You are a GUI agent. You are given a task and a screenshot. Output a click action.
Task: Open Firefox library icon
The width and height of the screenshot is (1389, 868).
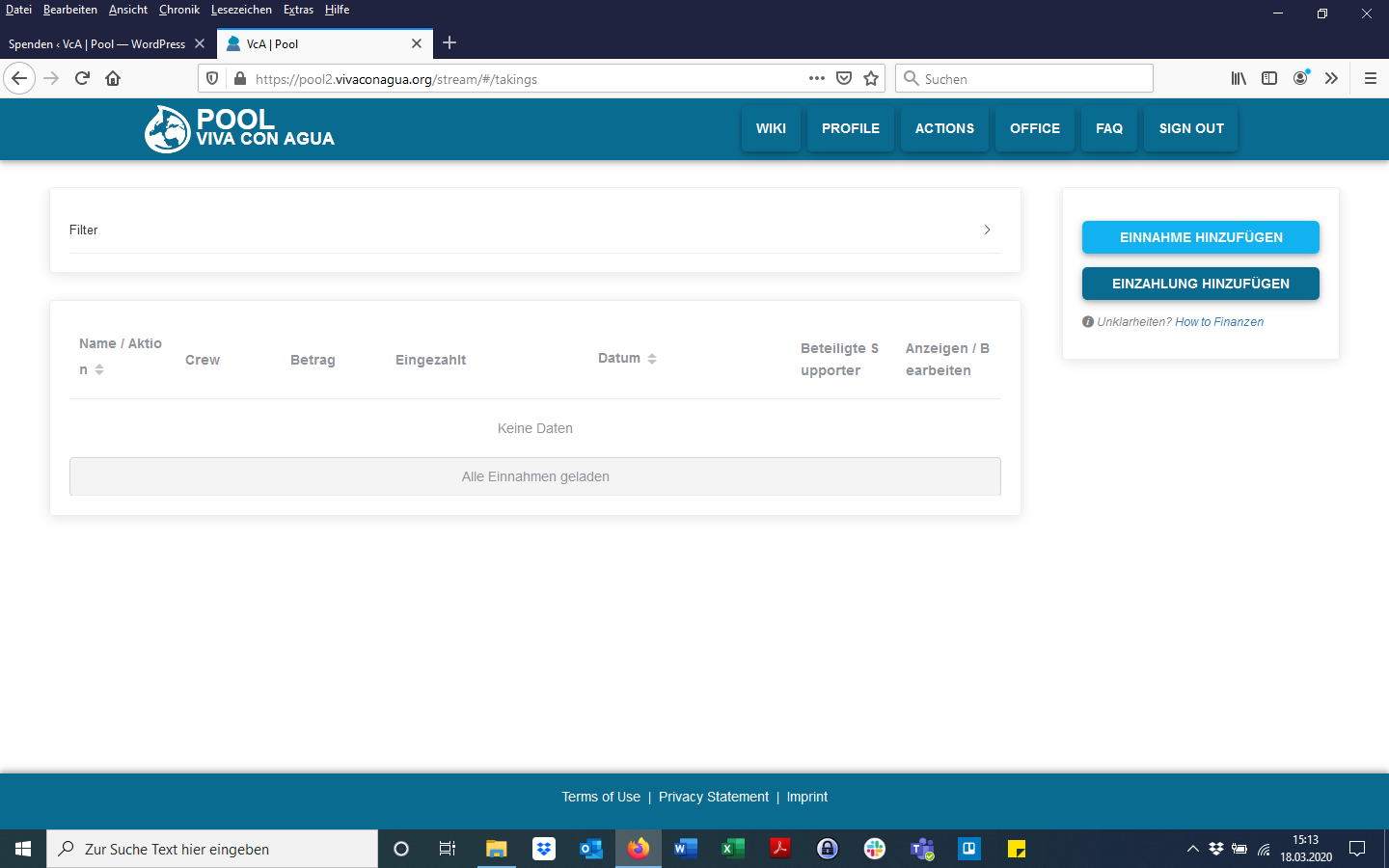(1239, 79)
